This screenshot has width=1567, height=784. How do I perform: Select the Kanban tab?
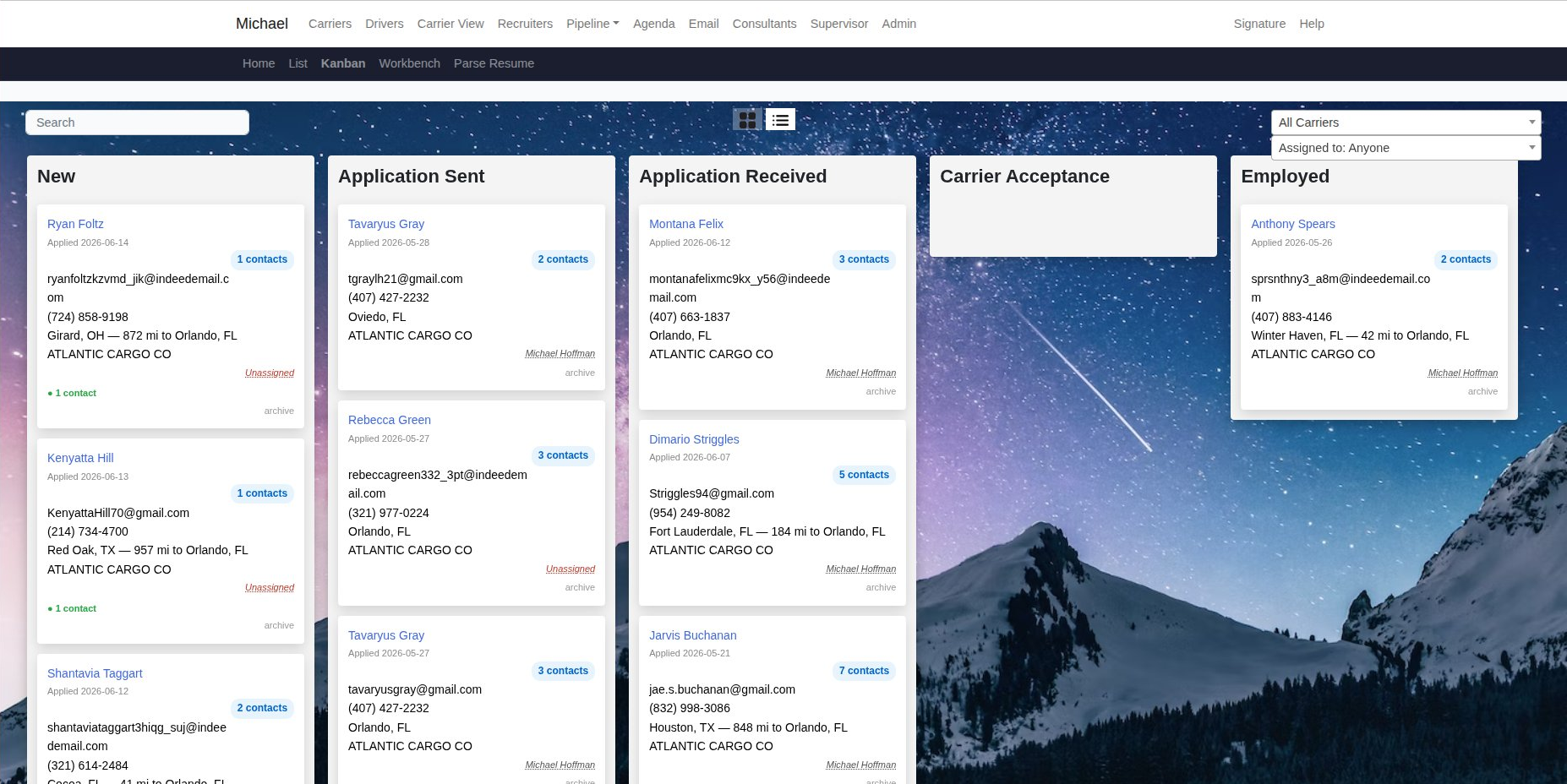(x=343, y=63)
